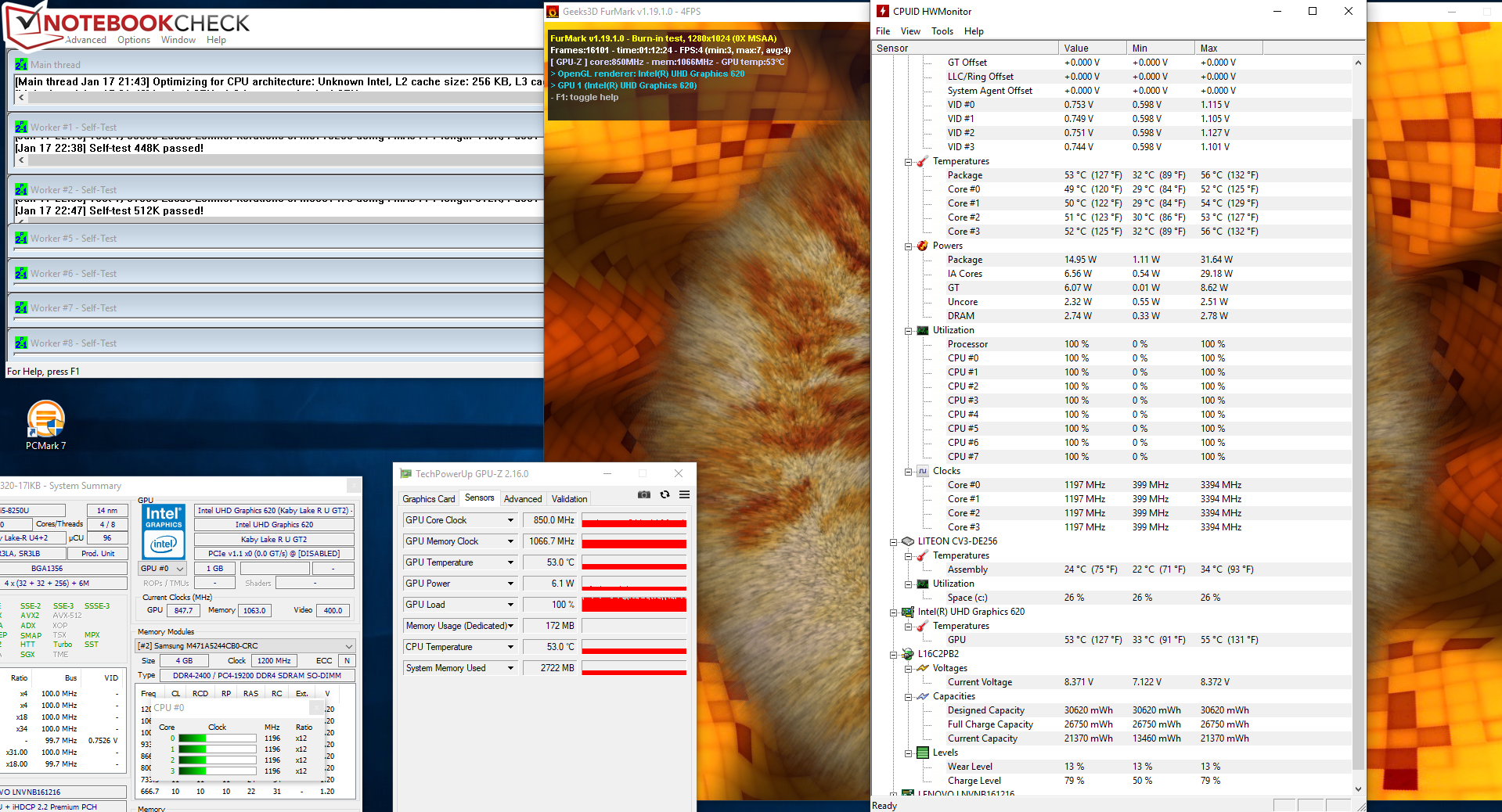Image resolution: width=1502 pixels, height=812 pixels.
Task: Open the View menu in HWMonitor
Action: pyautogui.click(x=910, y=31)
